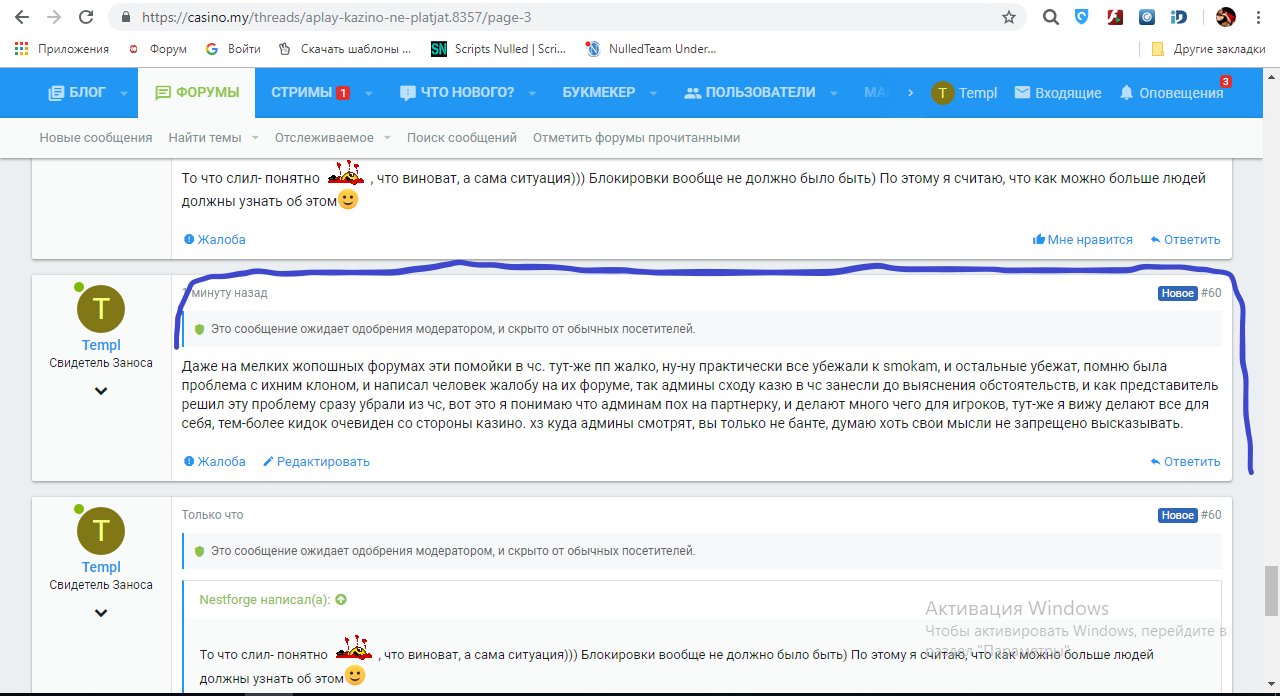Click #60 link in Только что post
Screen dimensions: 1280x696
(x=1211, y=515)
